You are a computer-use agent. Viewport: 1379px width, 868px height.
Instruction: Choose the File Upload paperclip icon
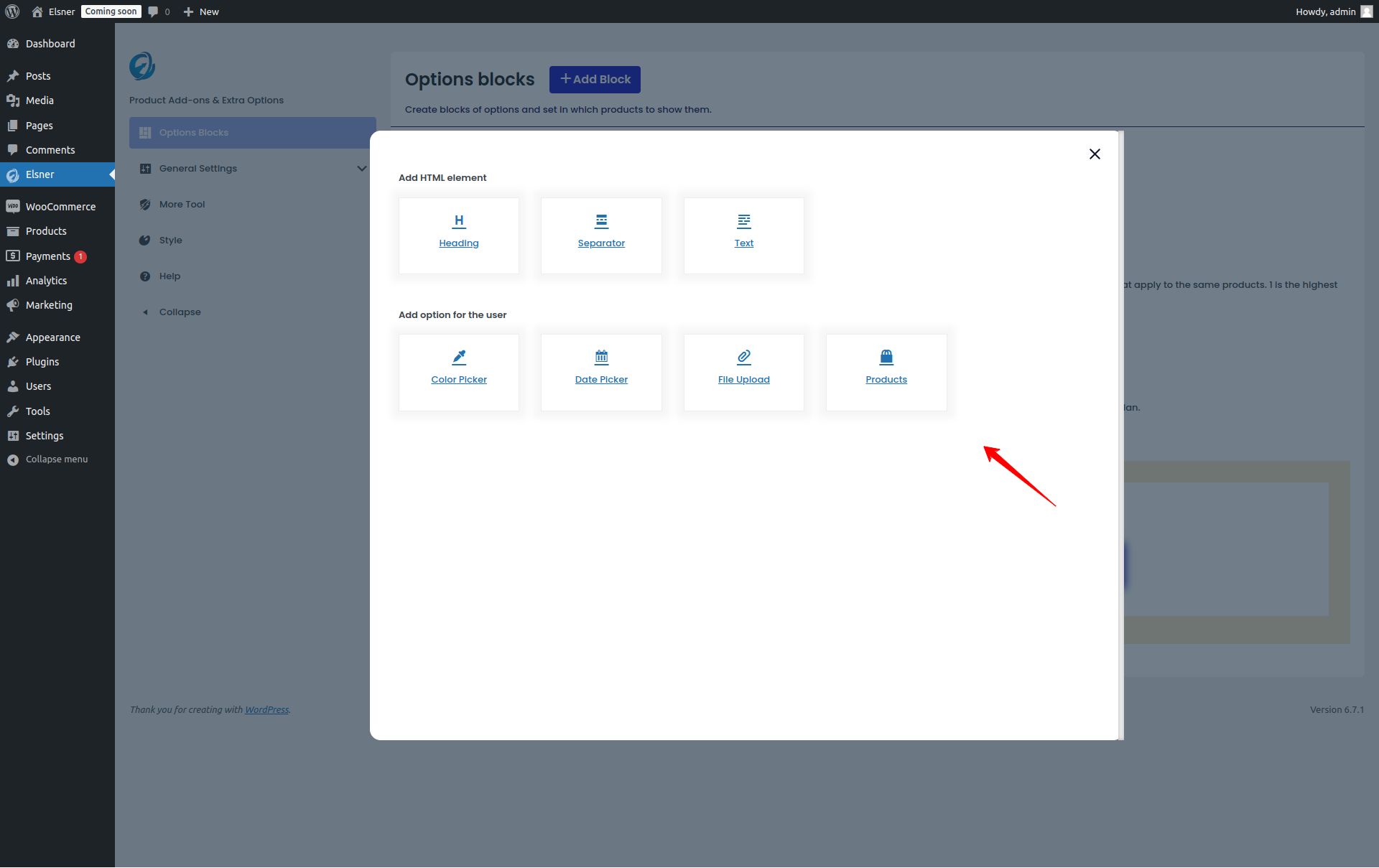pos(743,357)
